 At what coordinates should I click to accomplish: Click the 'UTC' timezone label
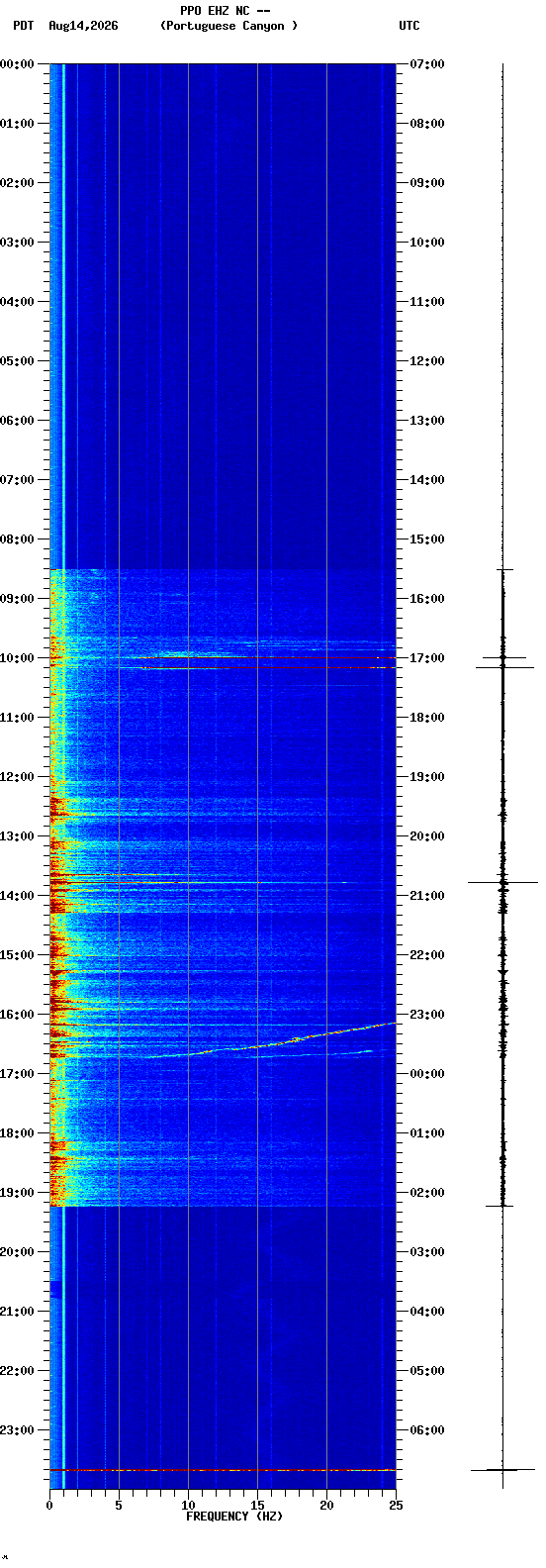409,26
